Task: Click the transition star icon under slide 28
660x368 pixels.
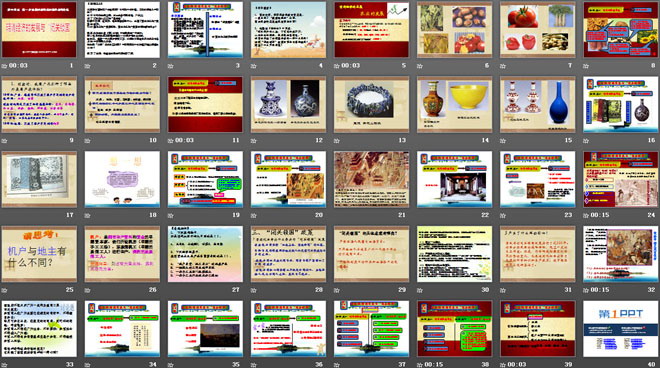Action: [253, 290]
